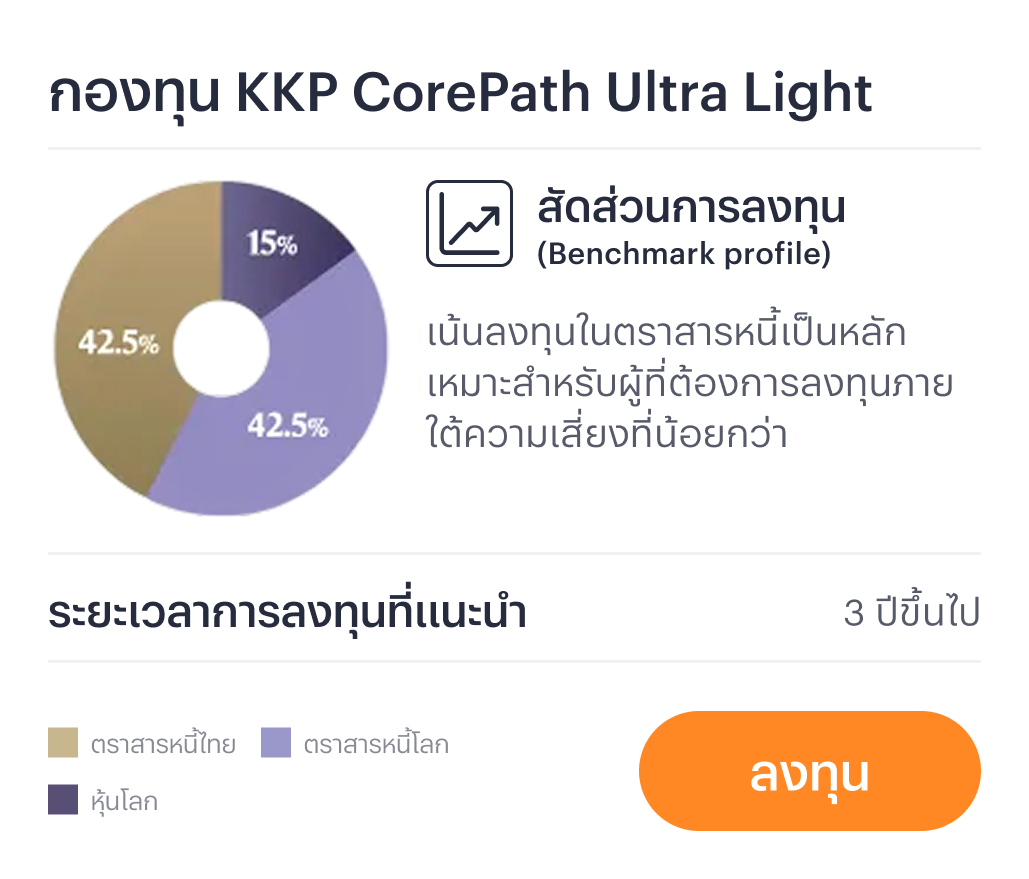Viewport: 1029px width, 879px height.
Task: Click the (Benchmark profile) subtitle text
Action: tap(684, 254)
